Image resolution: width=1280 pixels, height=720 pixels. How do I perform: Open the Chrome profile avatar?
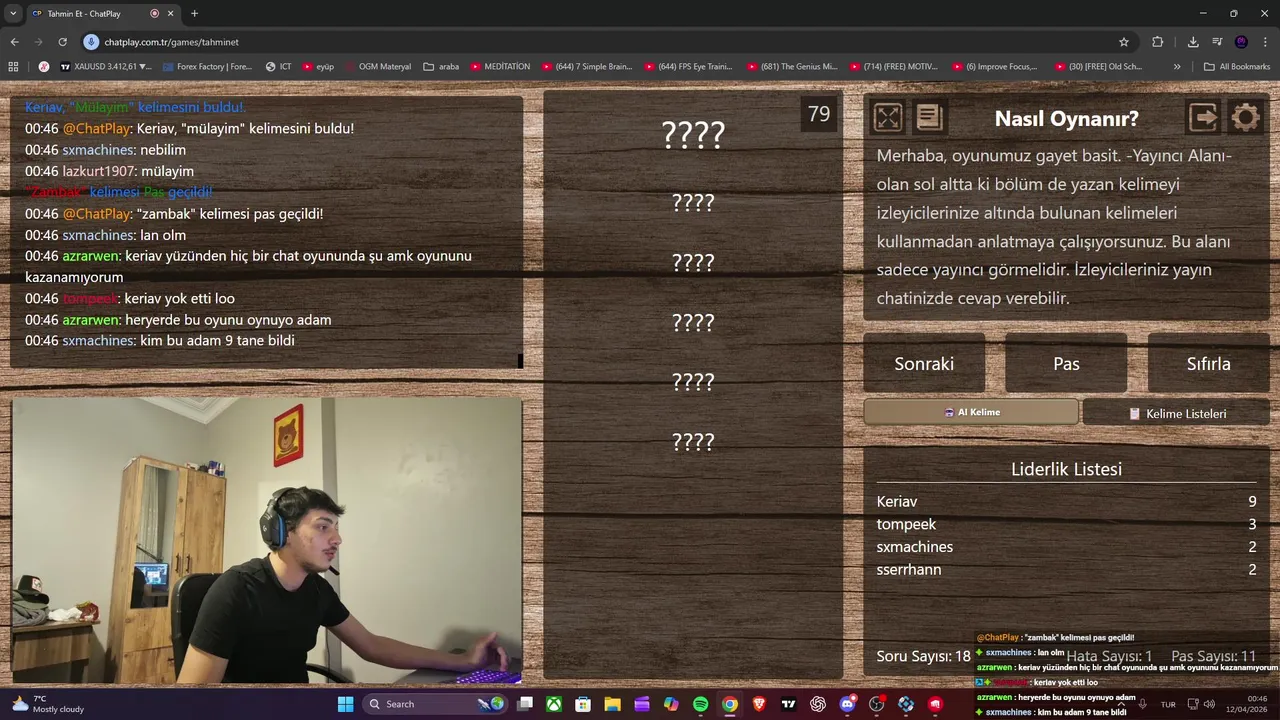click(x=1241, y=42)
